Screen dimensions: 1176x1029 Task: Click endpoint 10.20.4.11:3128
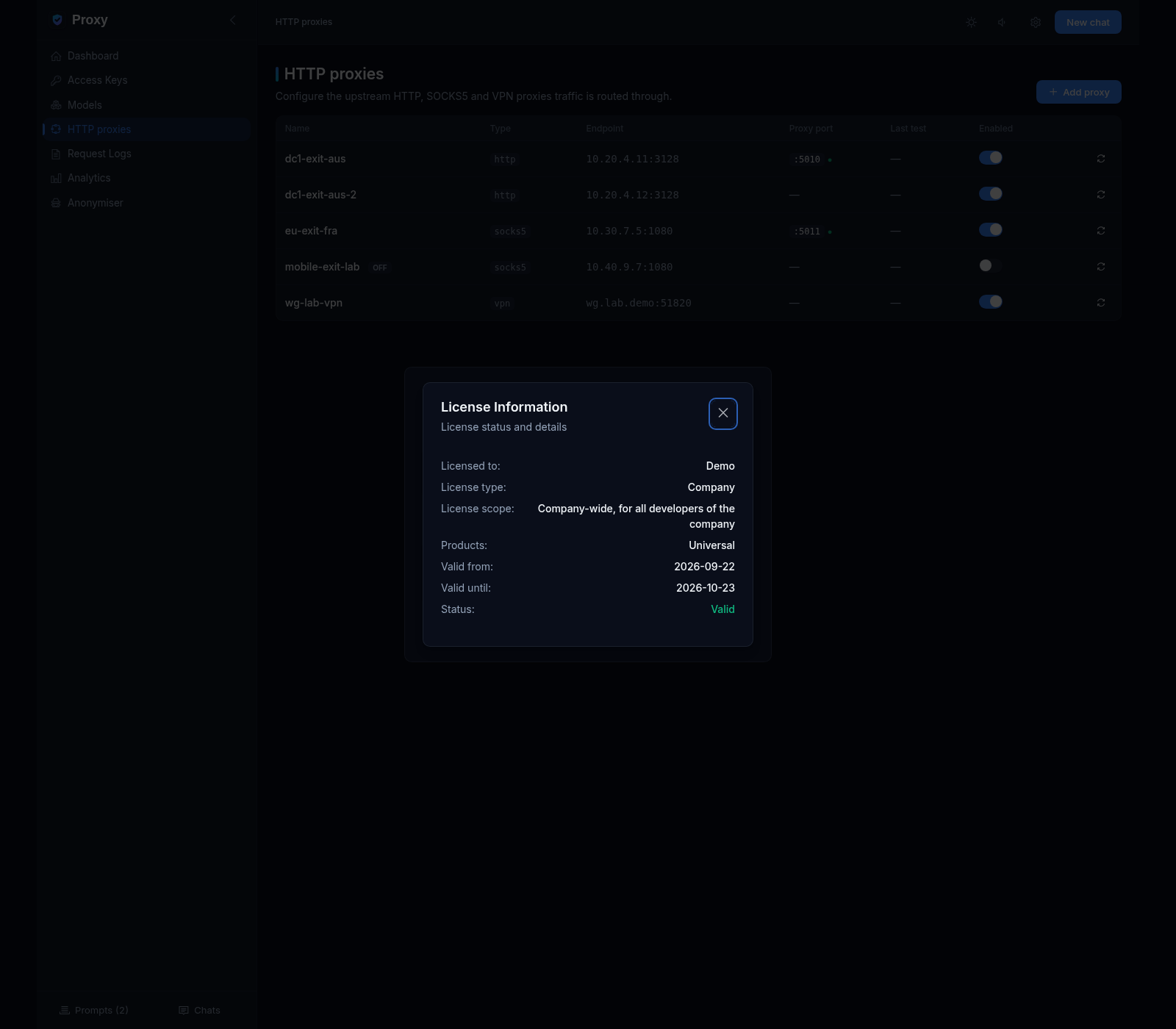pyautogui.click(x=632, y=159)
